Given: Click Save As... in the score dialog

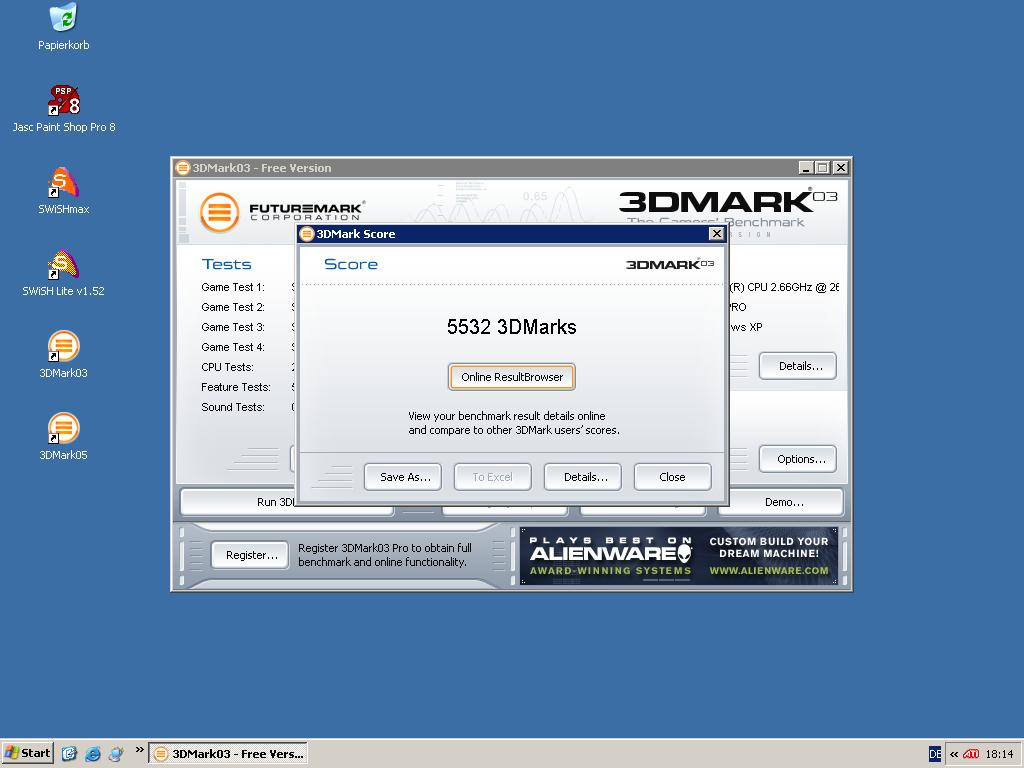Looking at the screenshot, I should (x=403, y=477).
